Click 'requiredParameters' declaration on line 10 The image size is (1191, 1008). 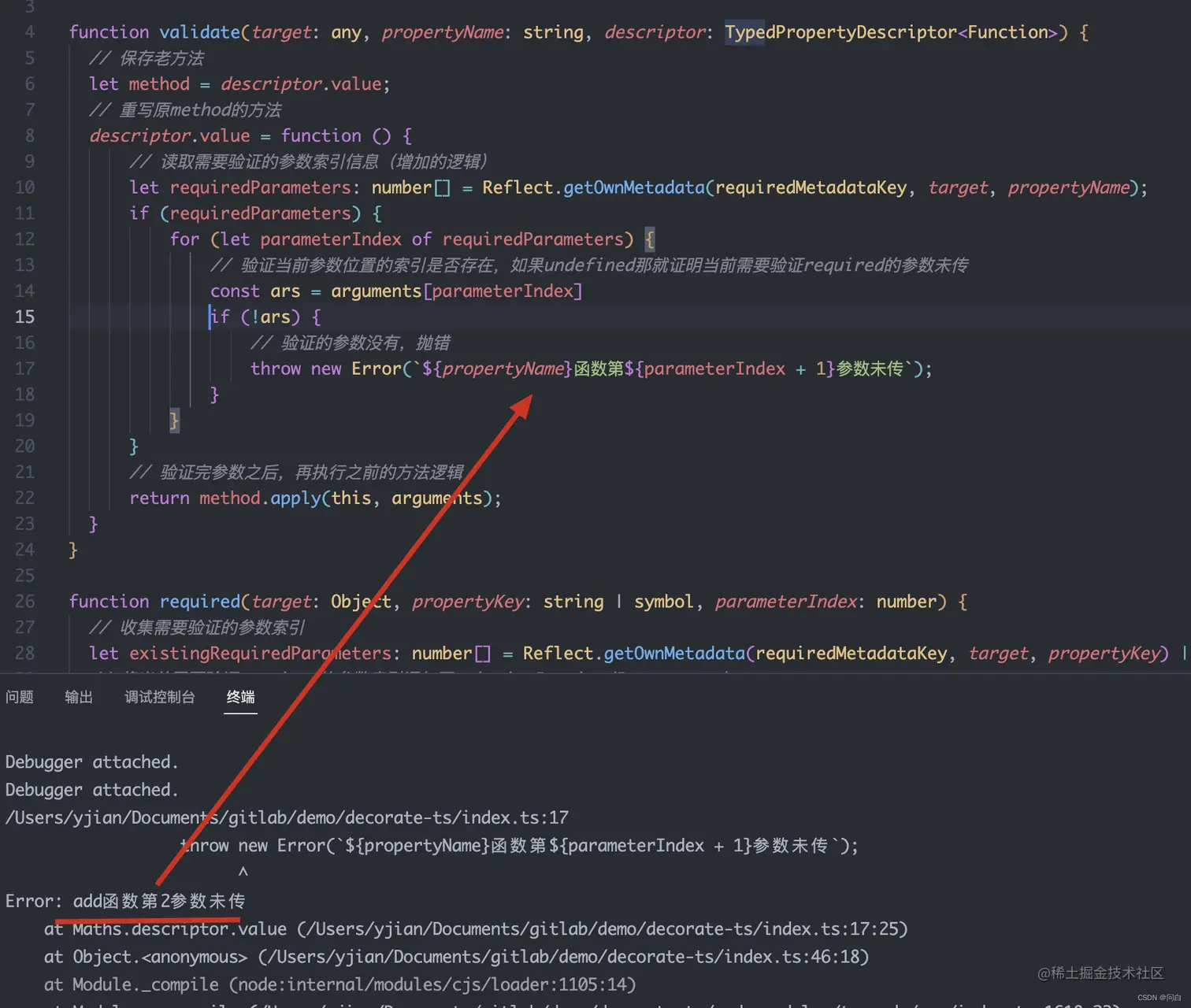click(261, 187)
